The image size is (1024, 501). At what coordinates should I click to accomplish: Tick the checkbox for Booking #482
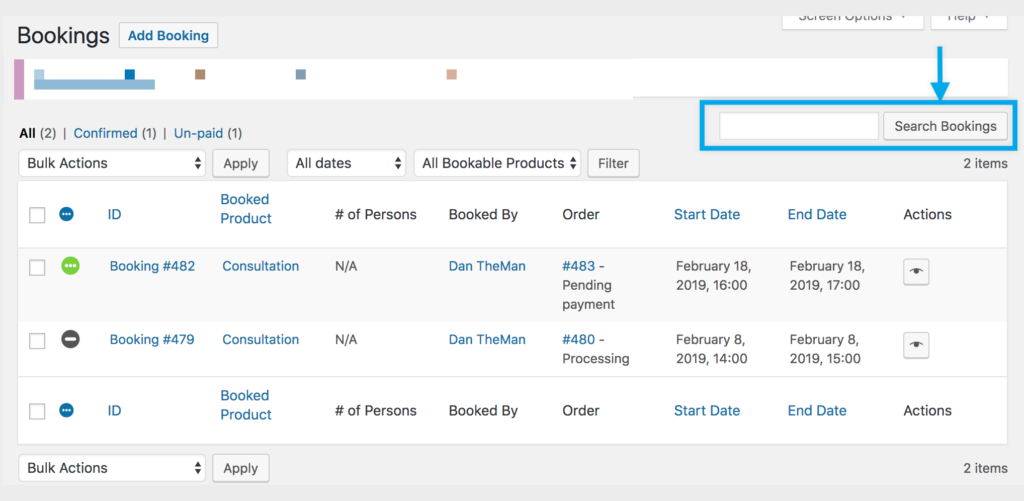click(37, 267)
